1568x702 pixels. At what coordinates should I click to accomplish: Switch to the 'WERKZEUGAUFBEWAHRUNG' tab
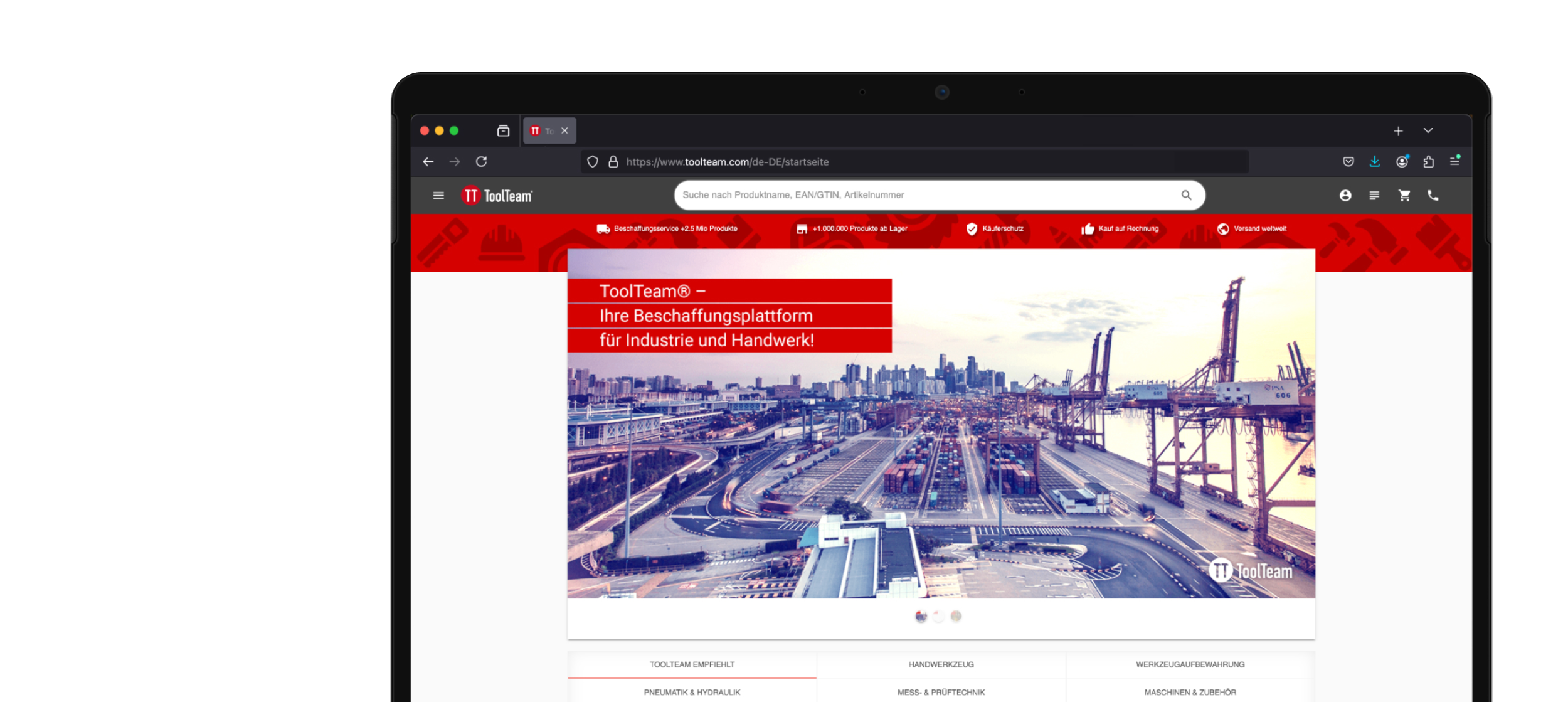(1190, 664)
